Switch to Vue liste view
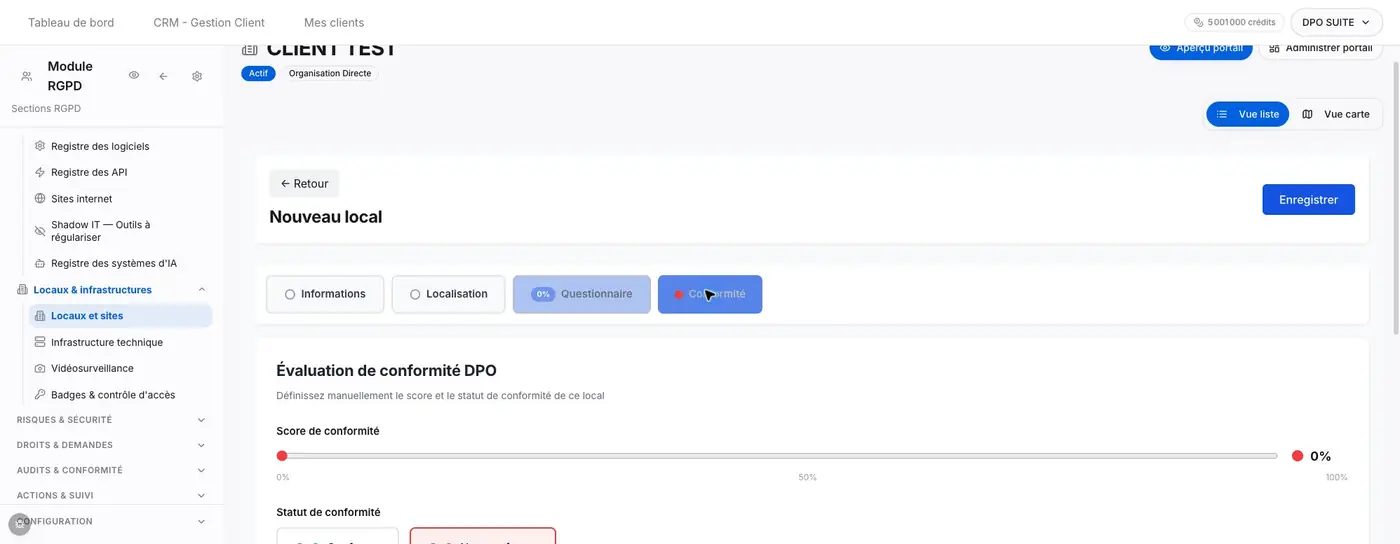1400x544 pixels. (x=1248, y=114)
